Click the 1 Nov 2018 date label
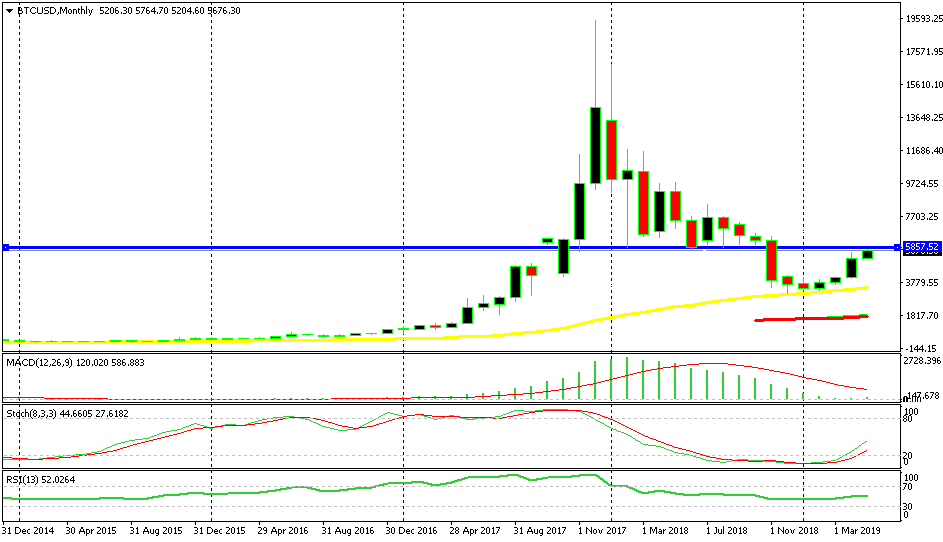The width and height of the screenshot is (943, 542). (794, 531)
